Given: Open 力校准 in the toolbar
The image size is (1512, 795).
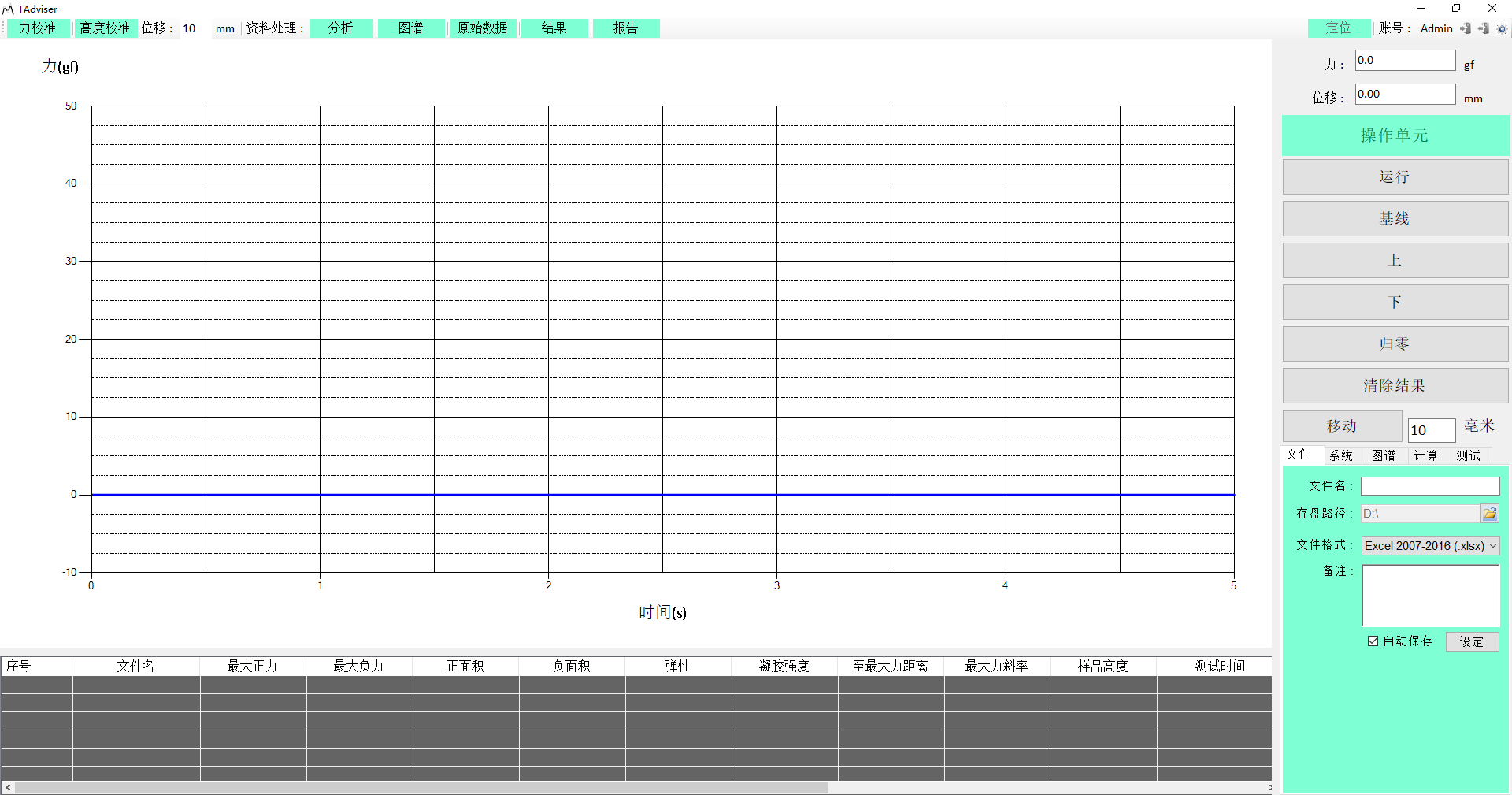Looking at the screenshot, I should tap(38, 28).
